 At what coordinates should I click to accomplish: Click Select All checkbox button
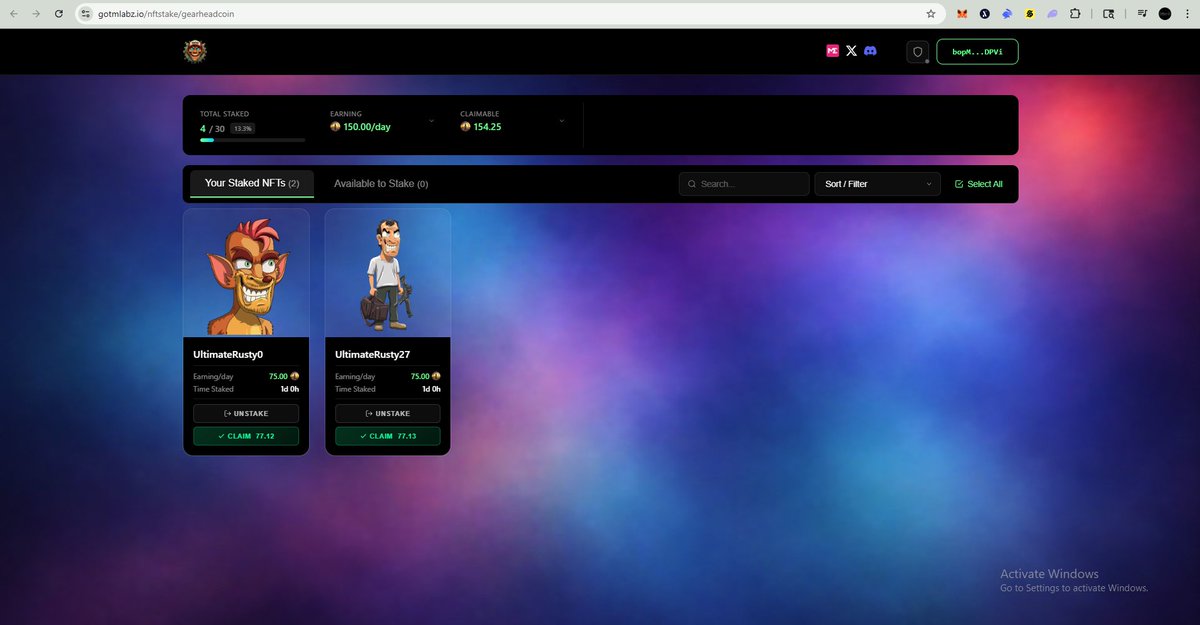[x=979, y=184]
